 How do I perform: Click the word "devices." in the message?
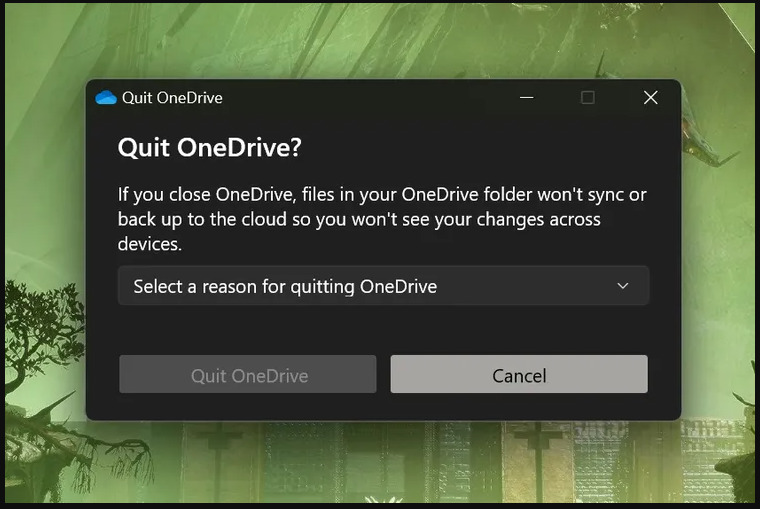(x=150, y=244)
